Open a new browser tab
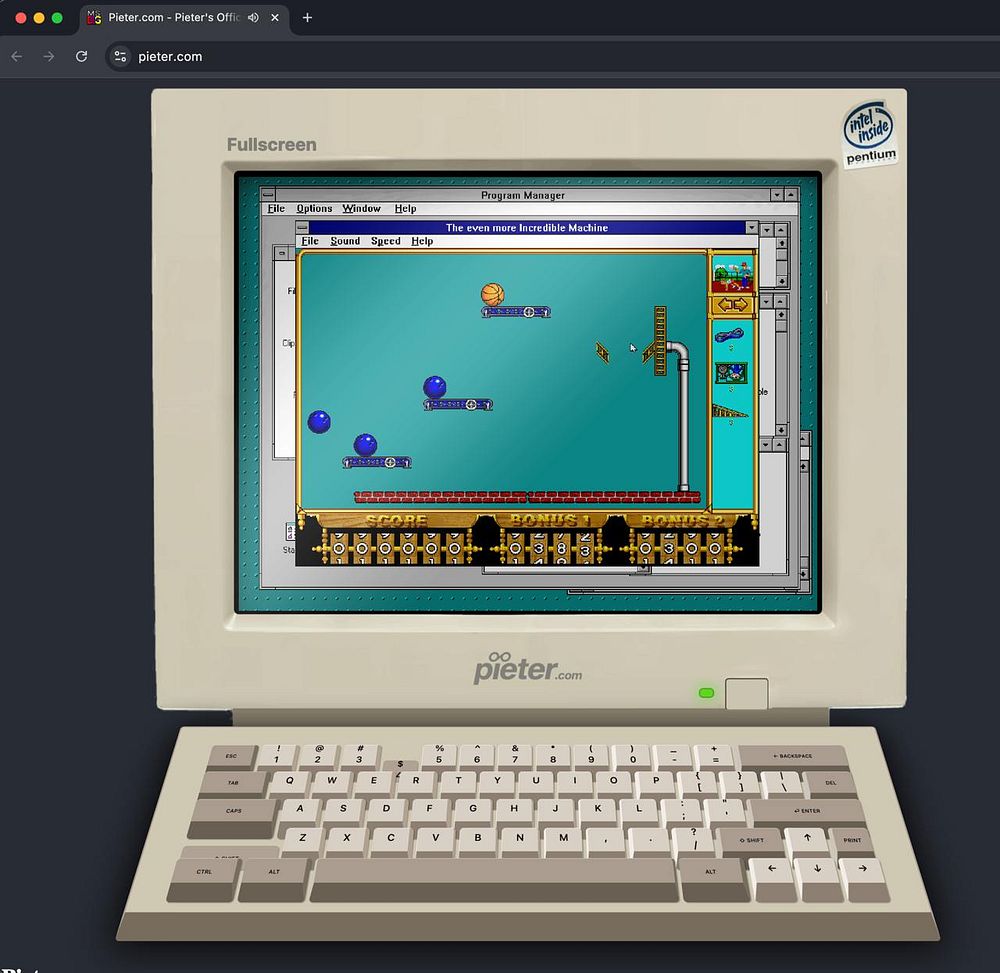1000x973 pixels. pos(307,18)
